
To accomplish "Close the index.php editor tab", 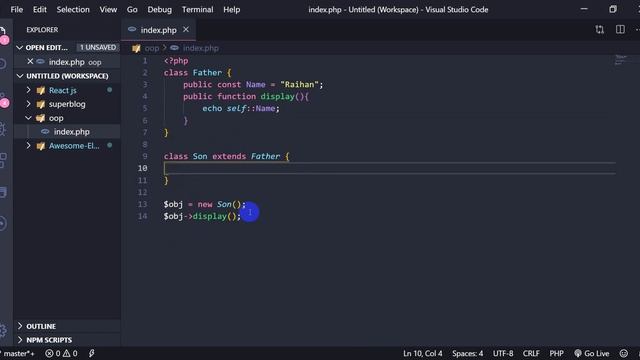I will tap(186, 29).
